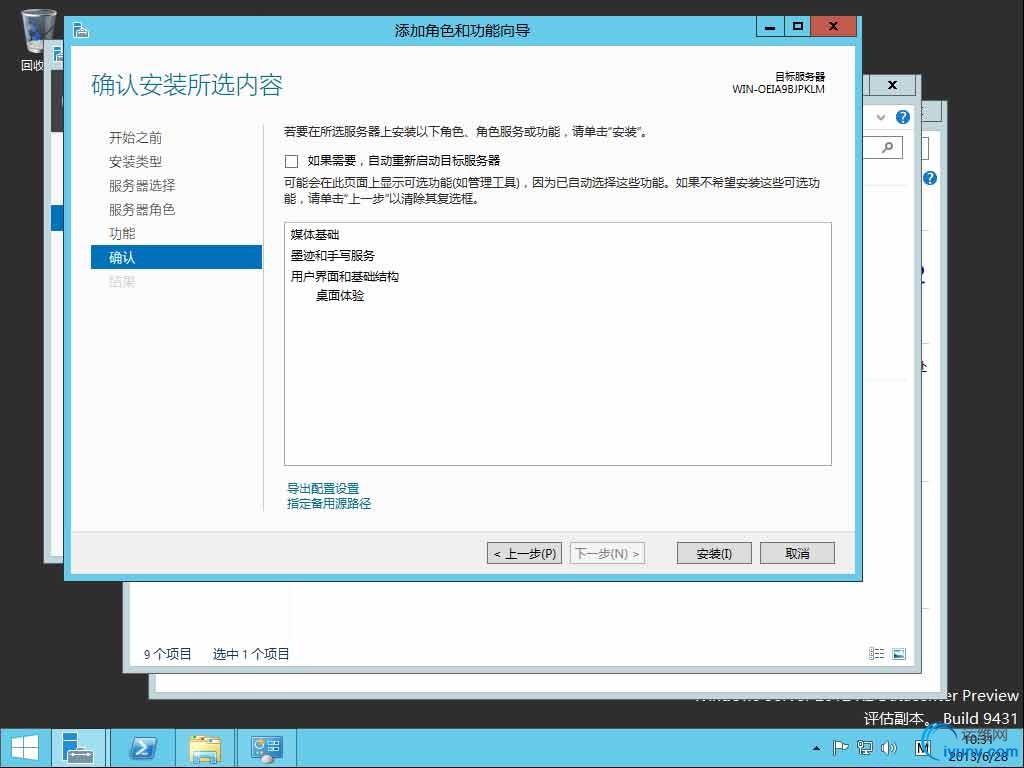Click the lower blue help icon
The image size is (1024, 768).
930,178
